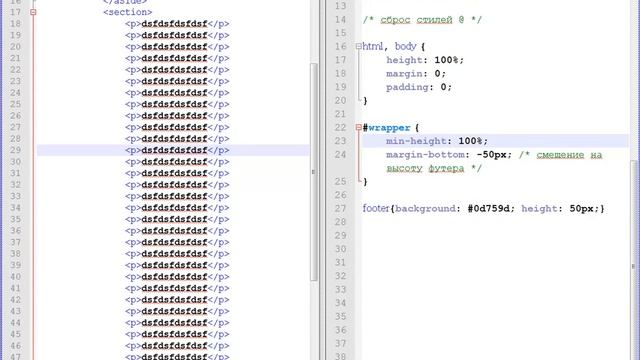Click the closing brace on CSS line 25
The width and height of the screenshot is (640, 360).
[365, 182]
